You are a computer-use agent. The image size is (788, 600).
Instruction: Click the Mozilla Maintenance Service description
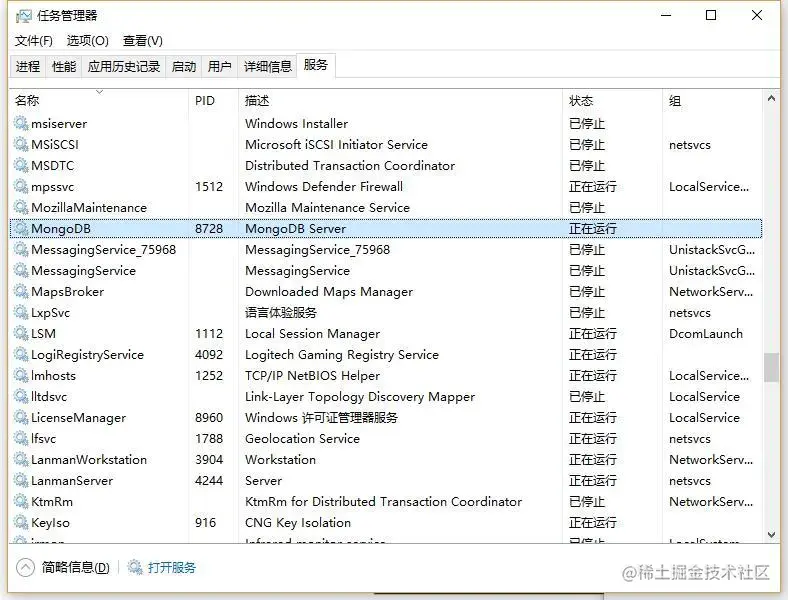(x=327, y=208)
